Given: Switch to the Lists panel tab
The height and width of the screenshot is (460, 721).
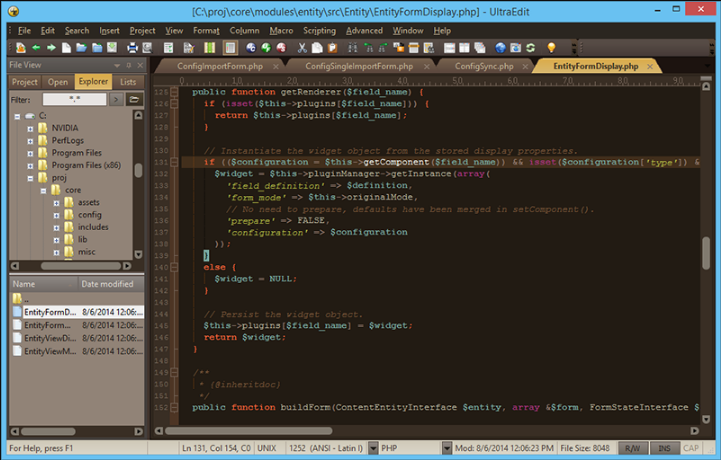Looking at the screenshot, I should (x=128, y=82).
